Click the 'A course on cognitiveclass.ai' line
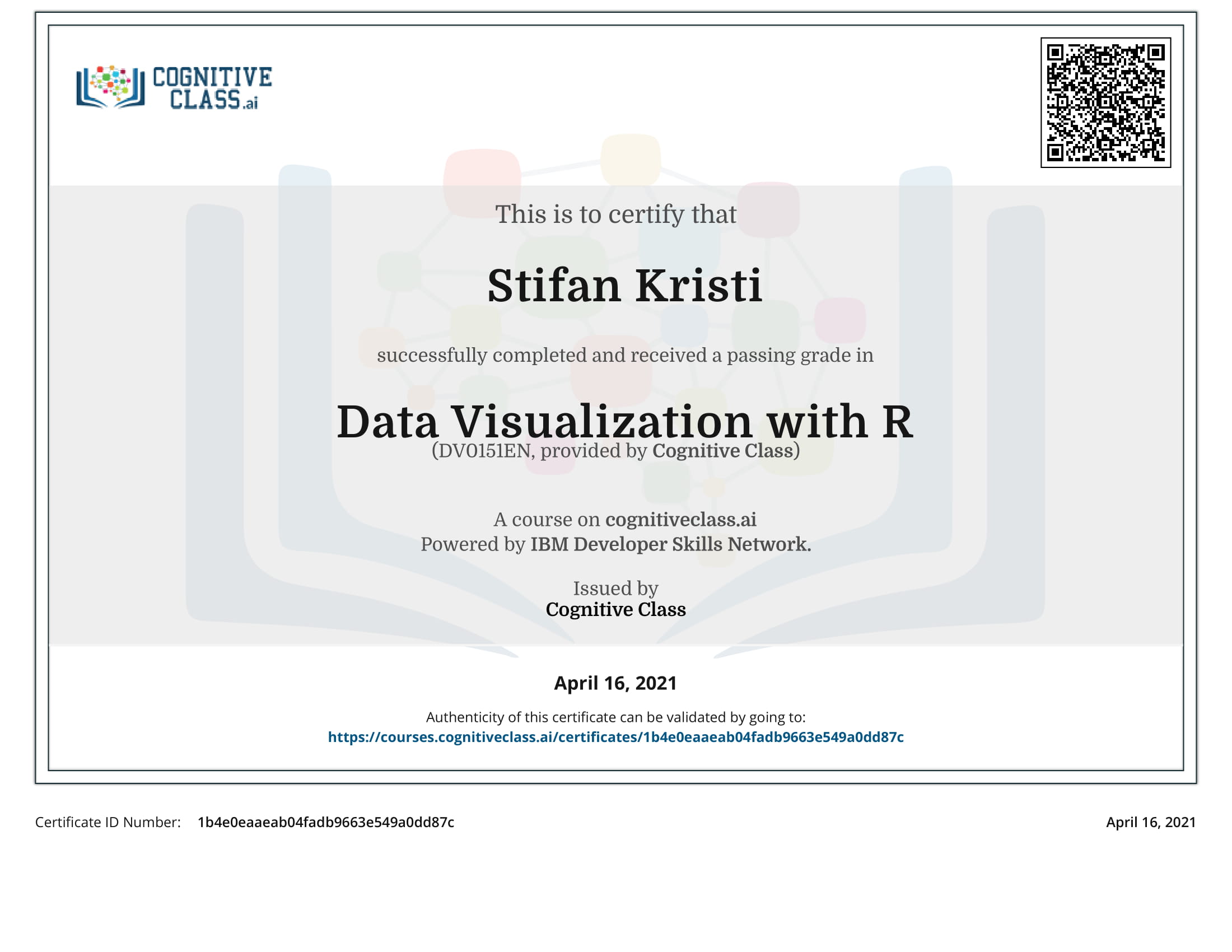 point(624,520)
